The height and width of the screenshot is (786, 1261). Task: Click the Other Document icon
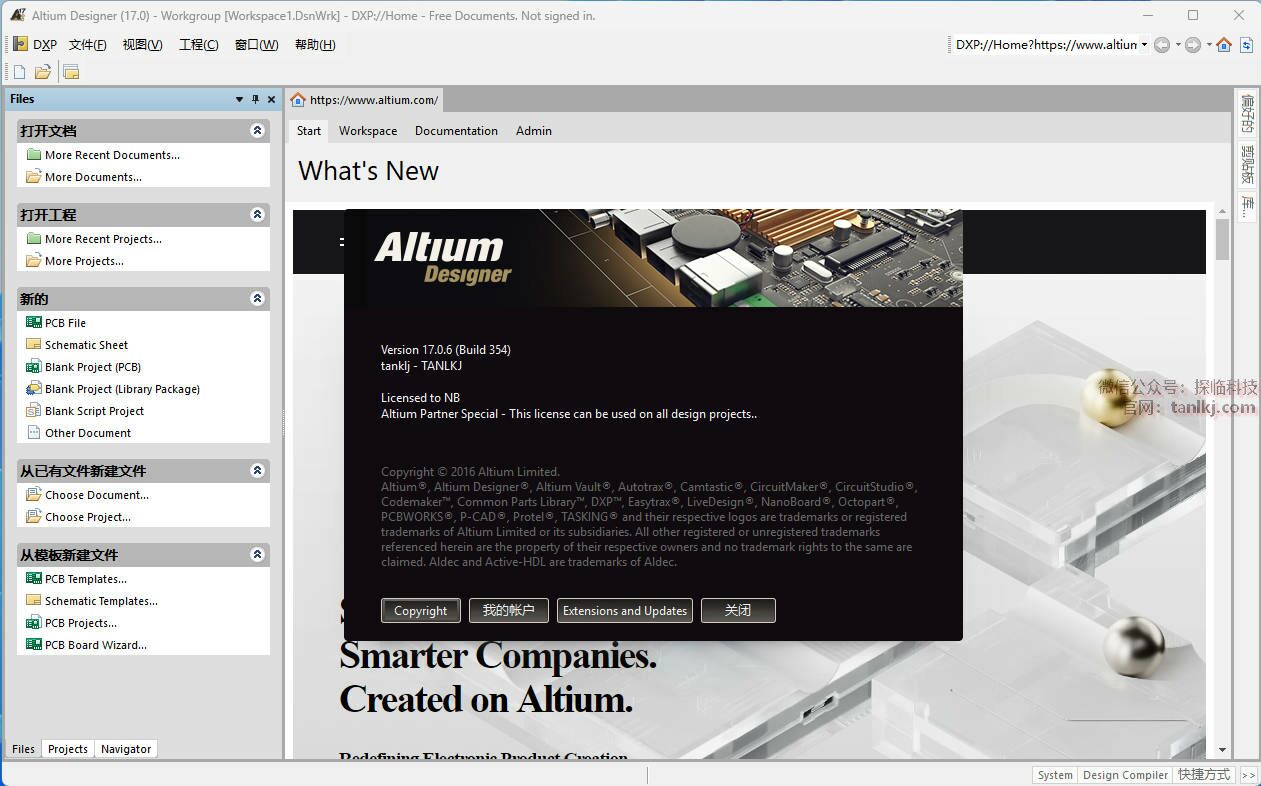[34, 433]
